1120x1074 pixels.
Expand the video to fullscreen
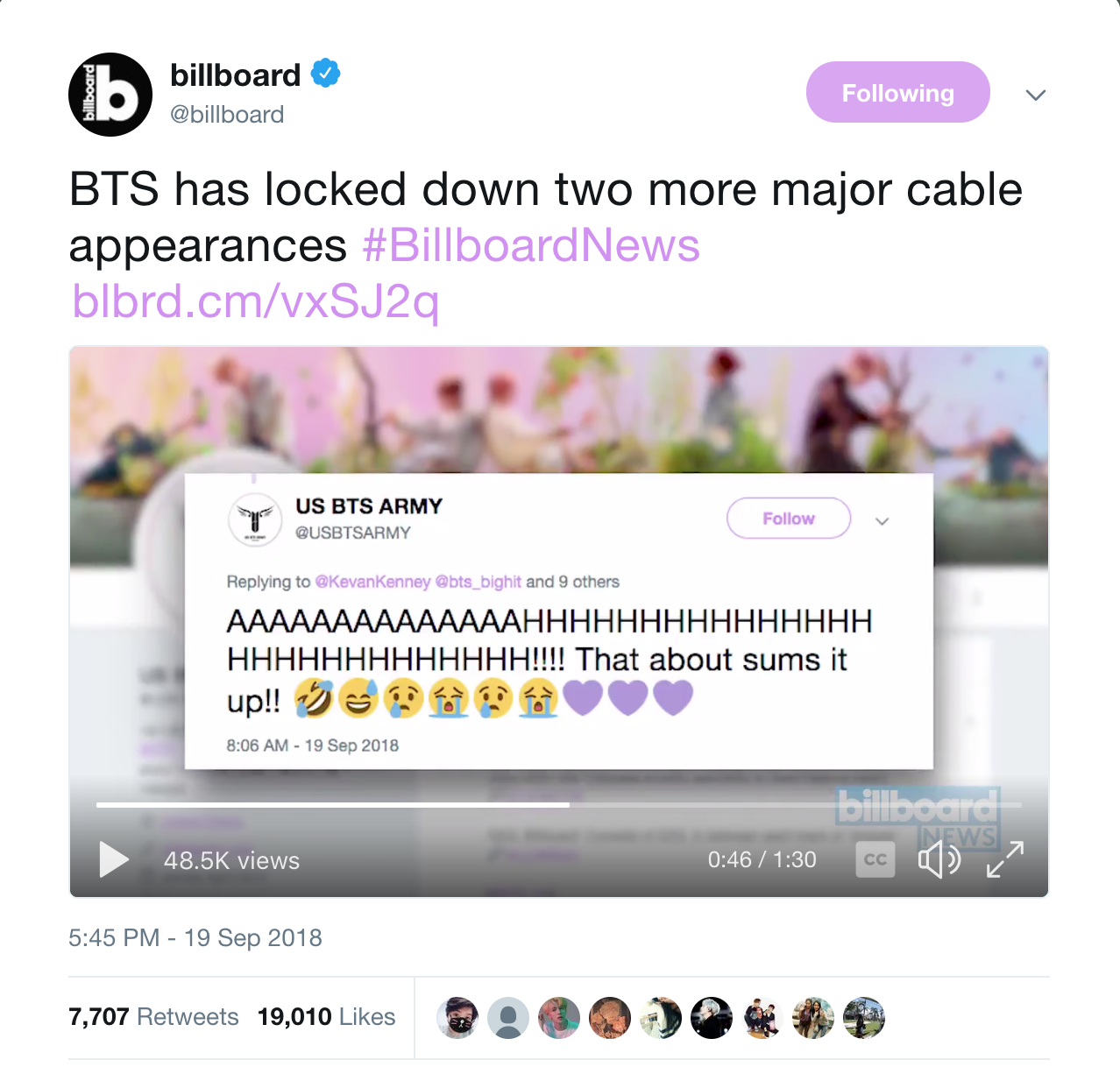click(1005, 859)
